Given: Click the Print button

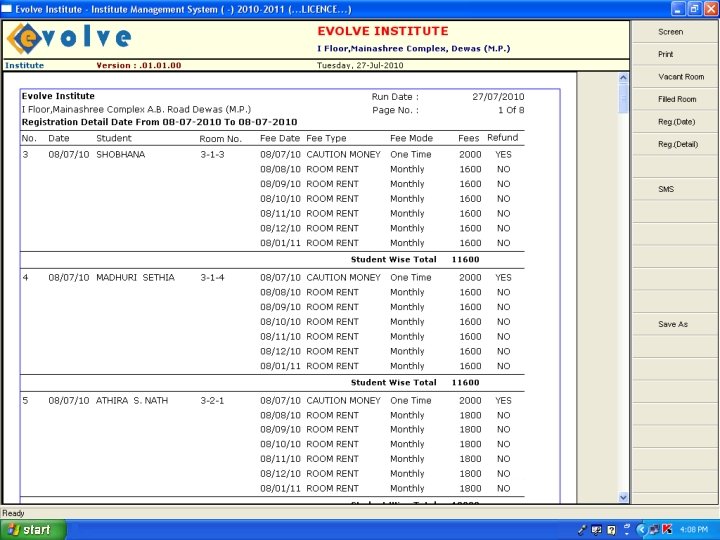Looking at the screenshot, I should point(675,54).
